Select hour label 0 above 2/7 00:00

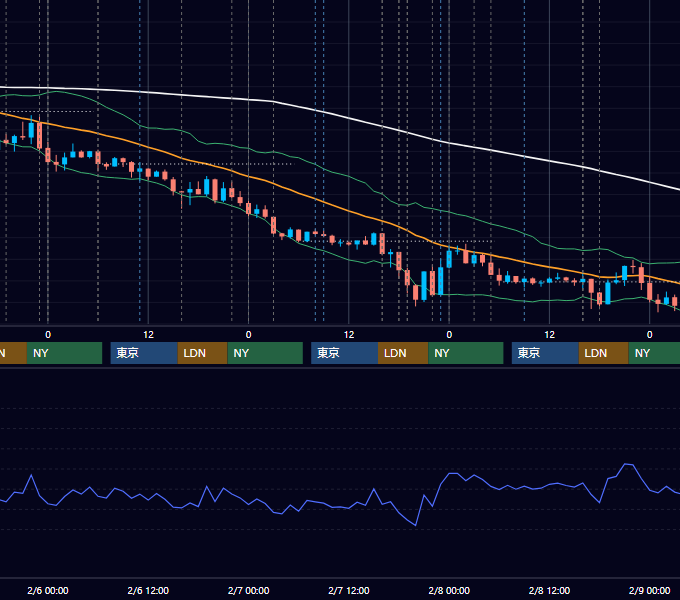pyautogui.click(x=248, y=335)
